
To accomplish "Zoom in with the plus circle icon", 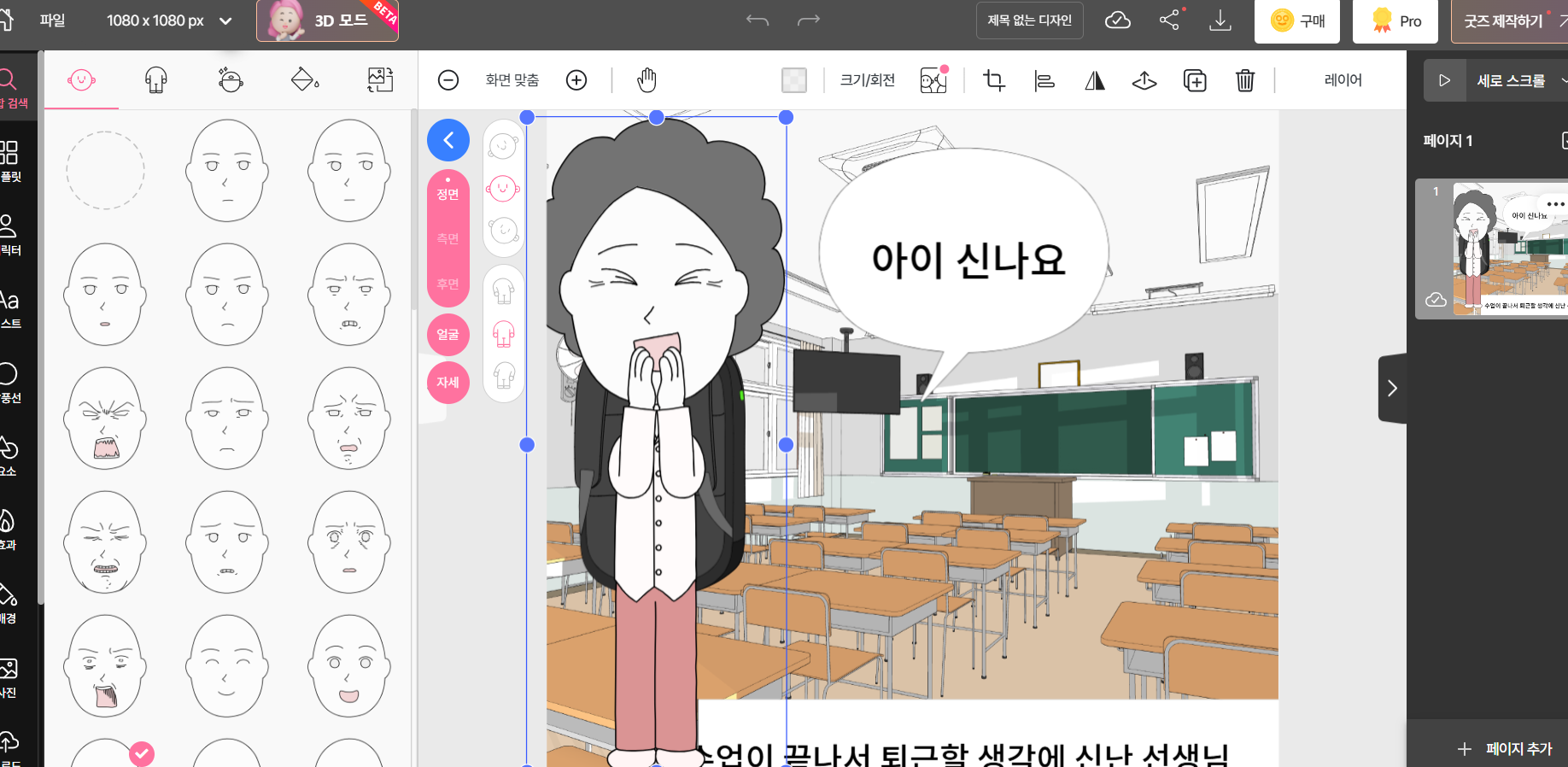I will (x=576, y=80).
